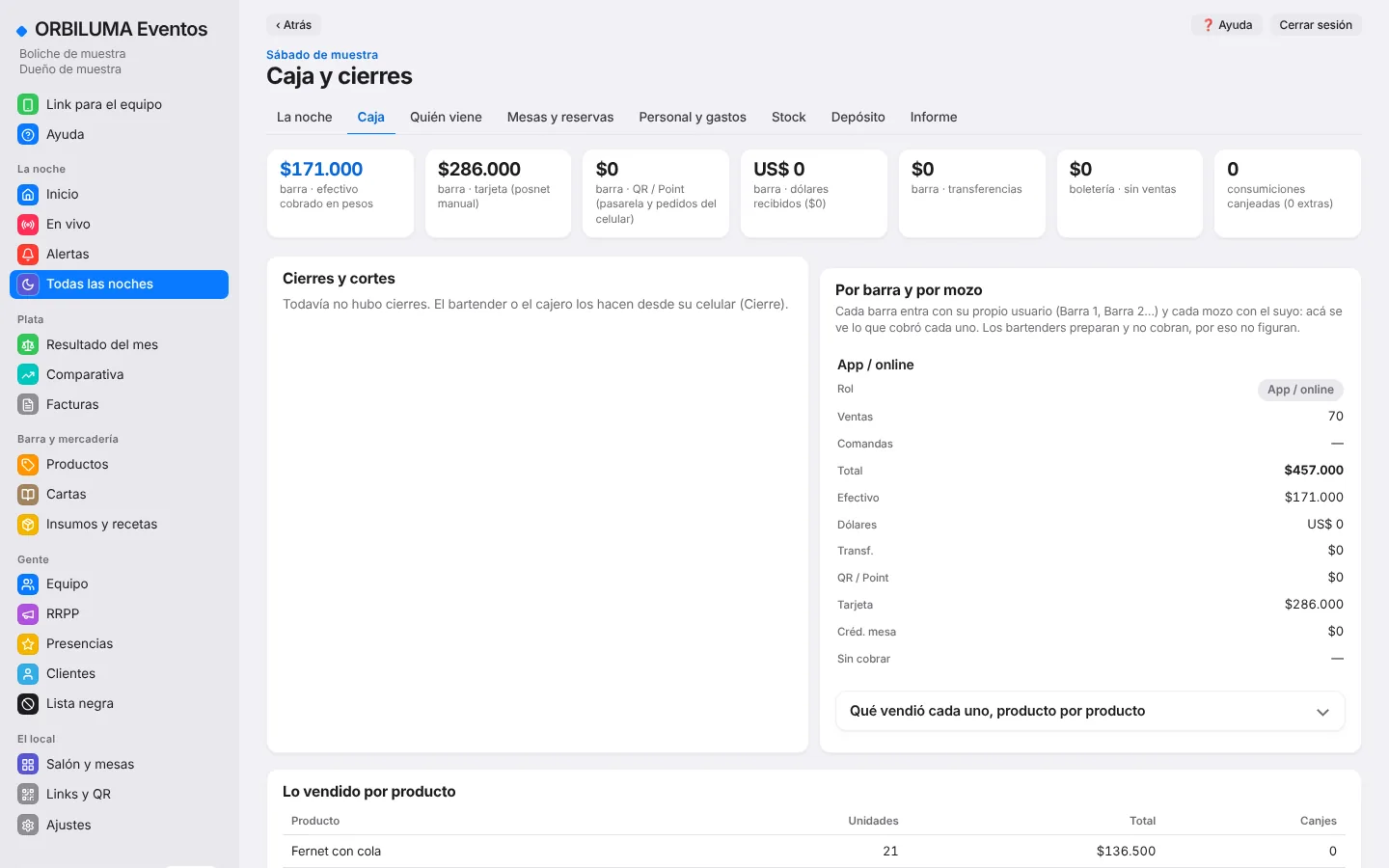Go back with the Atrás button
This screenshot has width=1389, height=868.
click(294, 25)
